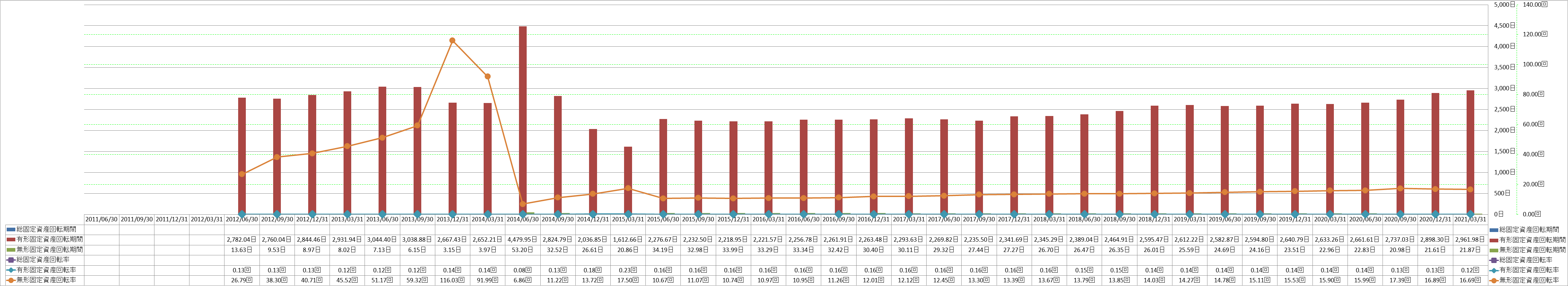Select the 2012/03/31 date header

click(x=207, y=219)
